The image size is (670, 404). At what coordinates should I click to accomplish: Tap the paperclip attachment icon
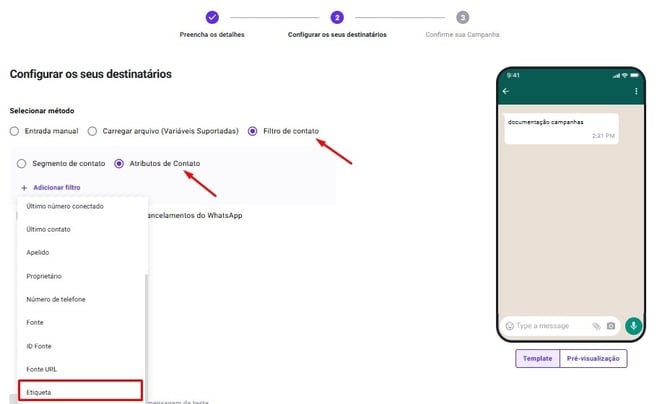[x=596, y=326]
